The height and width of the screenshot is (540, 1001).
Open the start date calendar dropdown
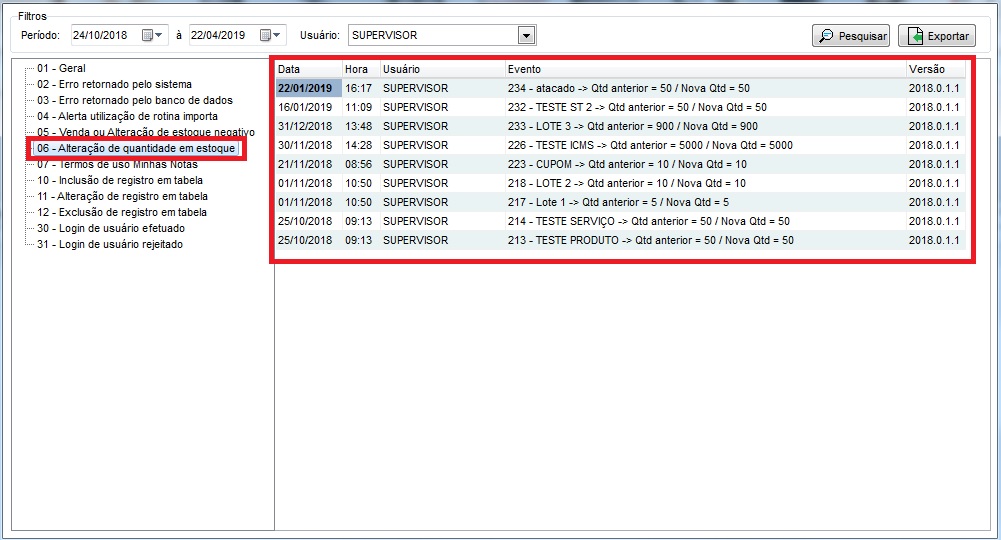point(152,35)
